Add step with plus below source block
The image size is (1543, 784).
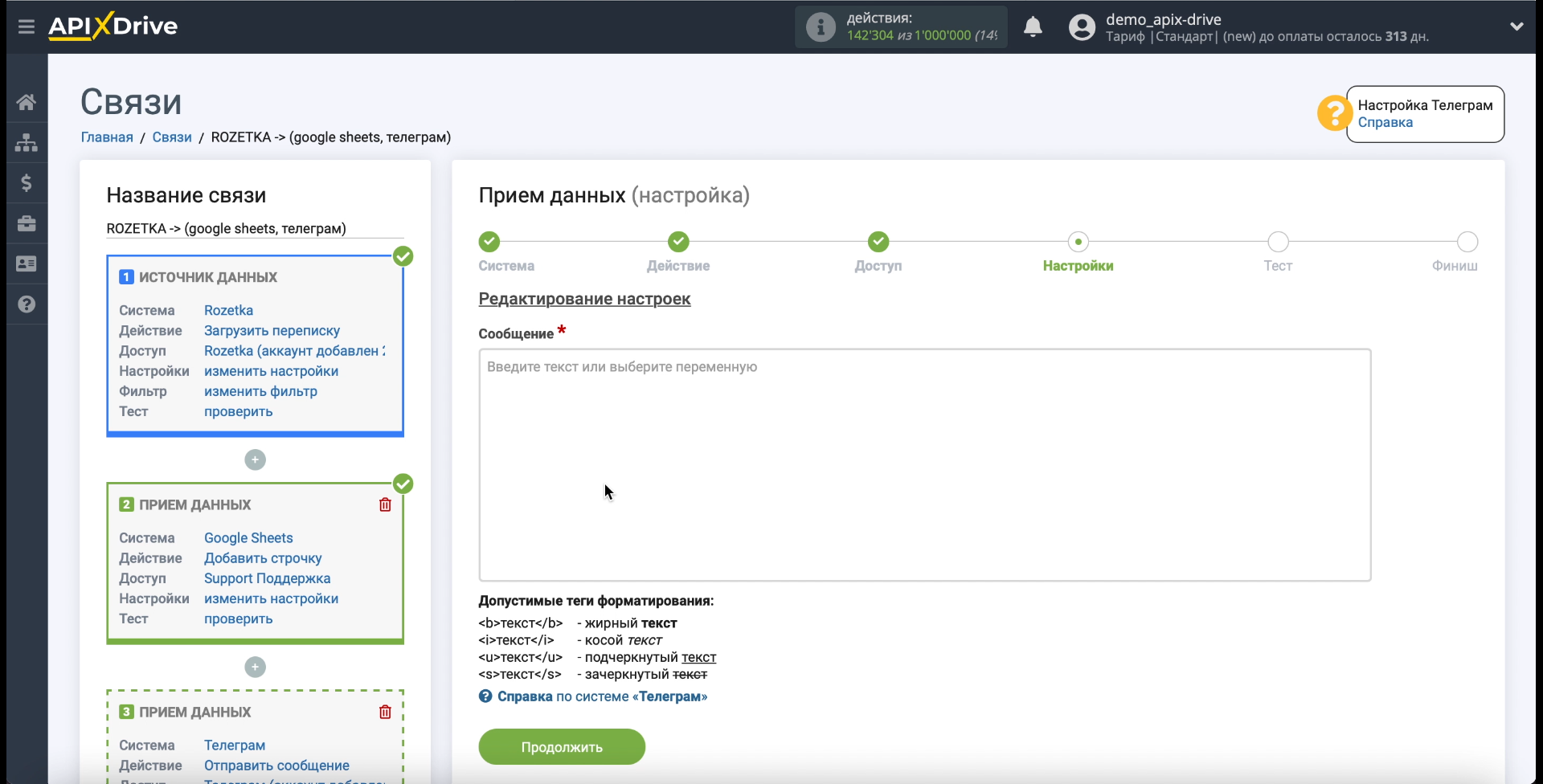(255, 459)
